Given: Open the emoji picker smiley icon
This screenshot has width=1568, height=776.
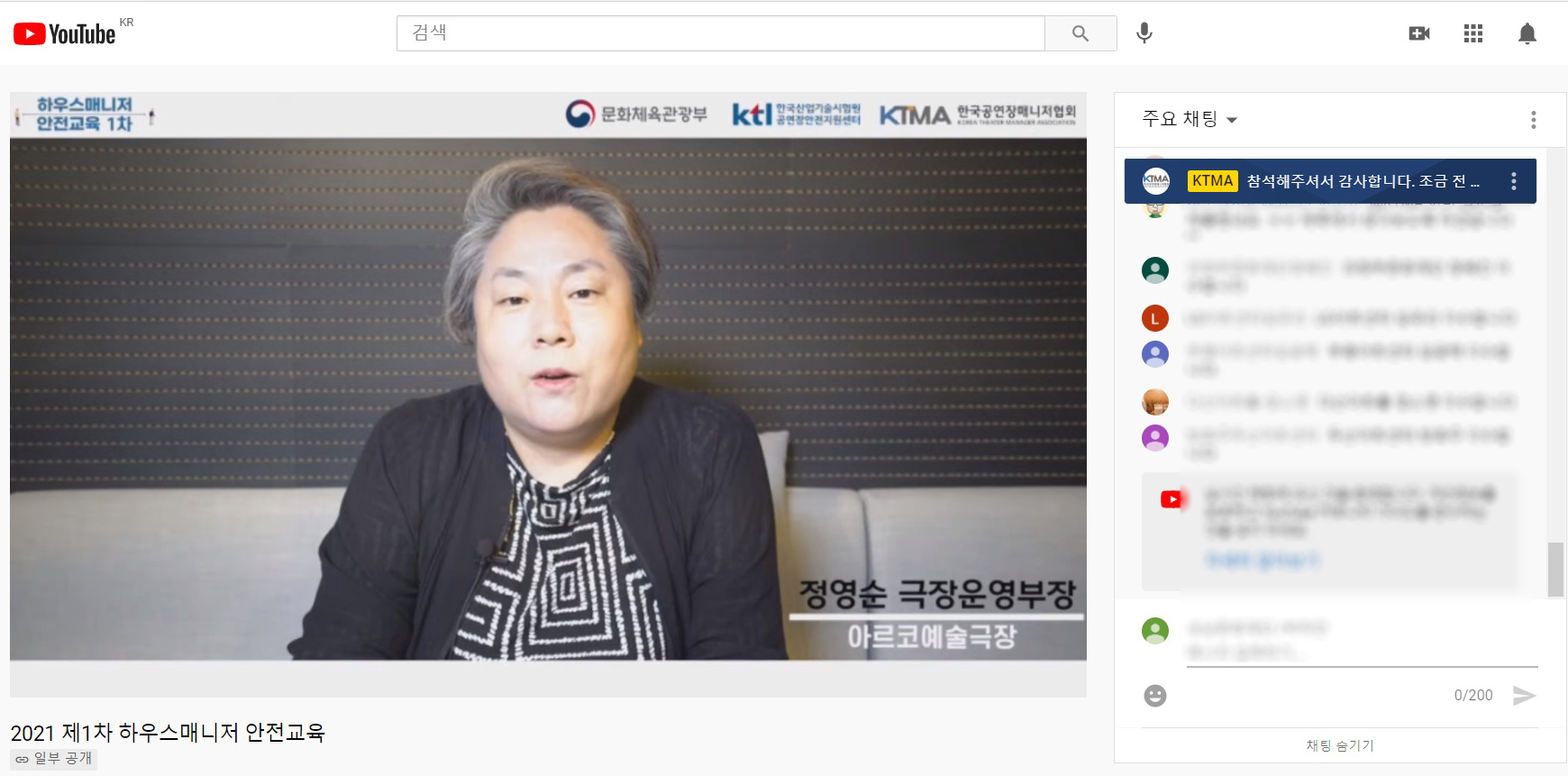Looking at the screenshot, I should [x=1155, y=695].
